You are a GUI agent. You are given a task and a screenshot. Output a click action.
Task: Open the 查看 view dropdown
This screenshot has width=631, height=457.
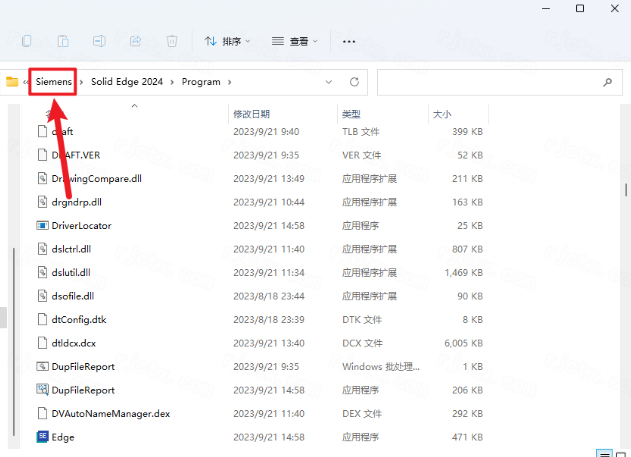click(295, 41)
